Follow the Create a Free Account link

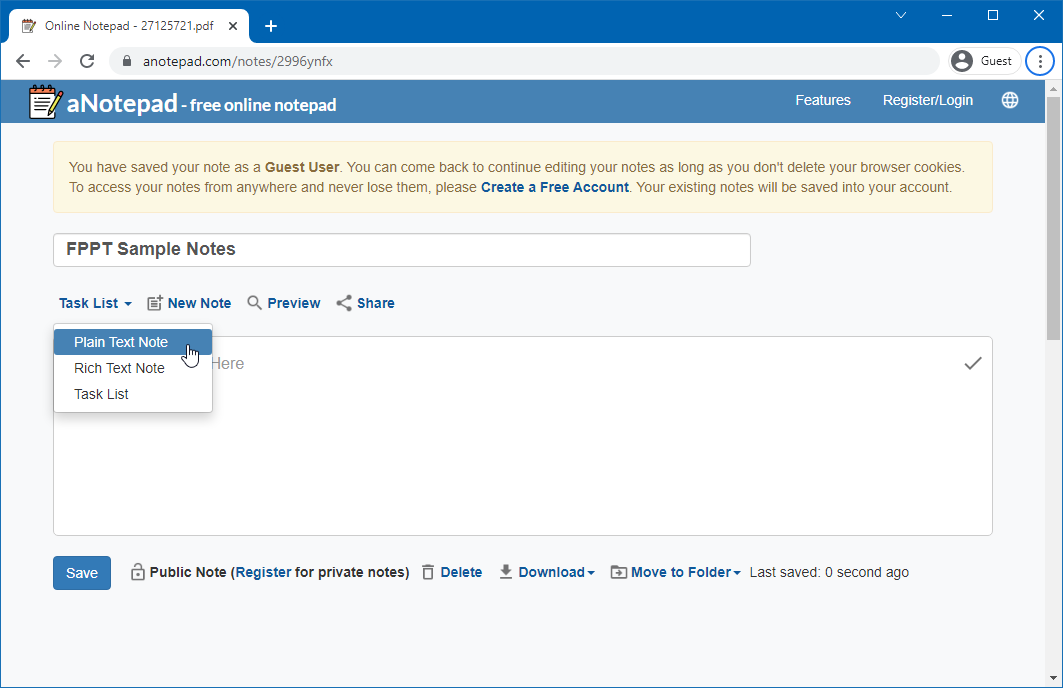click(554, 187)
